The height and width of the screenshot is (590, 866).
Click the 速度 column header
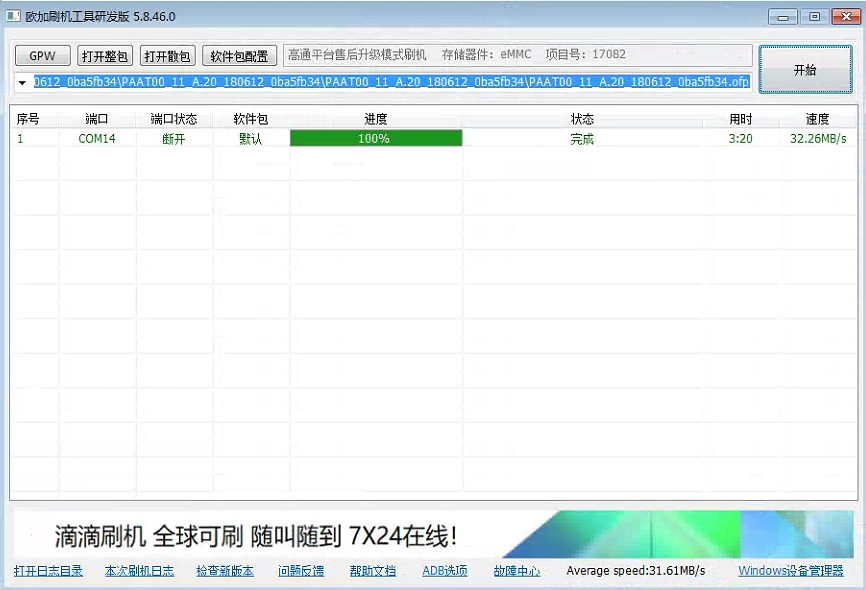click(x=817, y=119)
